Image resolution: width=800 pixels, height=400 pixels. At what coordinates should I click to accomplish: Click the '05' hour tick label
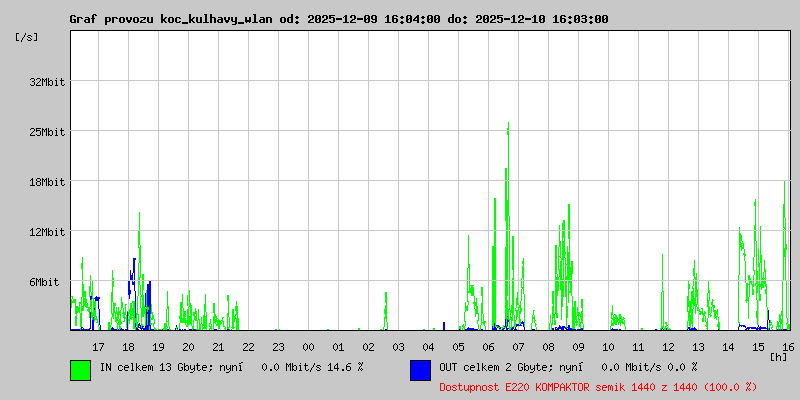(458, 347)
